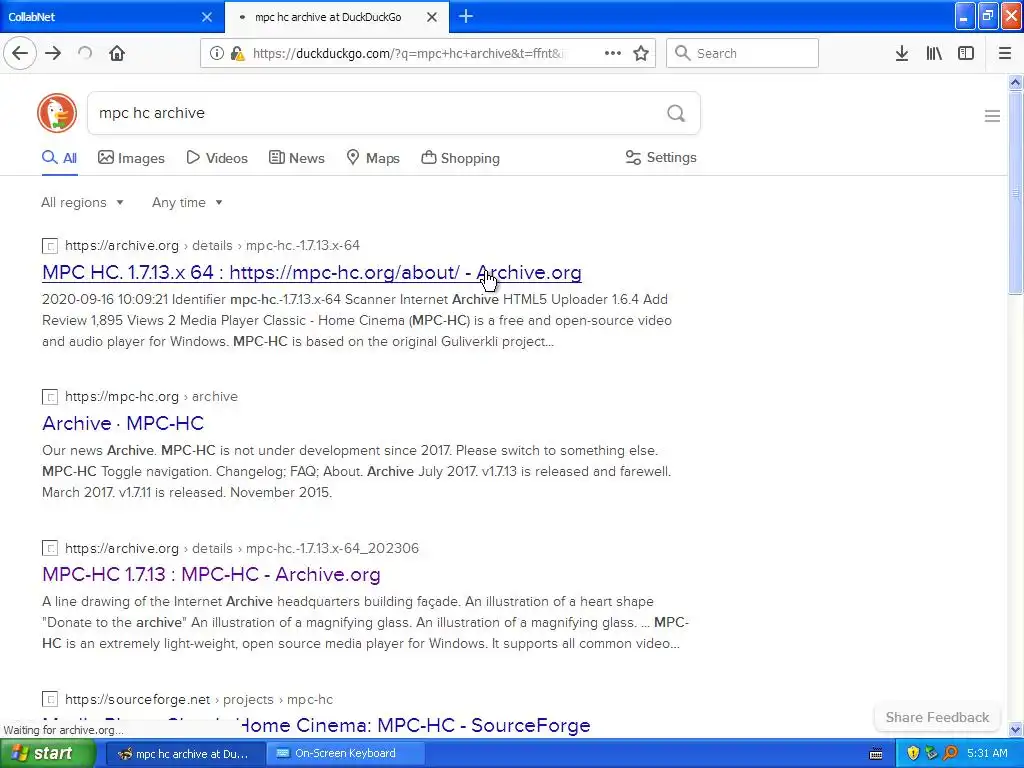Go back with the browser back arrow
The image size is (1024, 768).
tap(20, 53)
